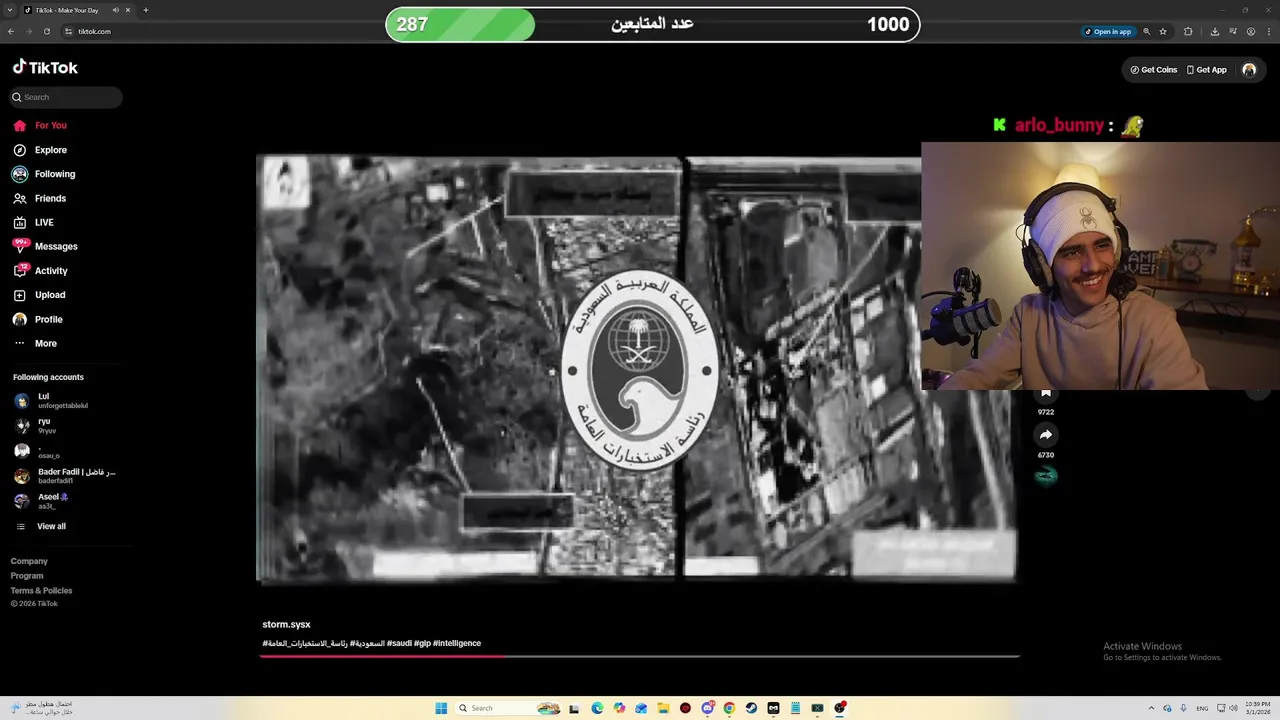Open the For You feed
1280x720 pixels.
40,125
